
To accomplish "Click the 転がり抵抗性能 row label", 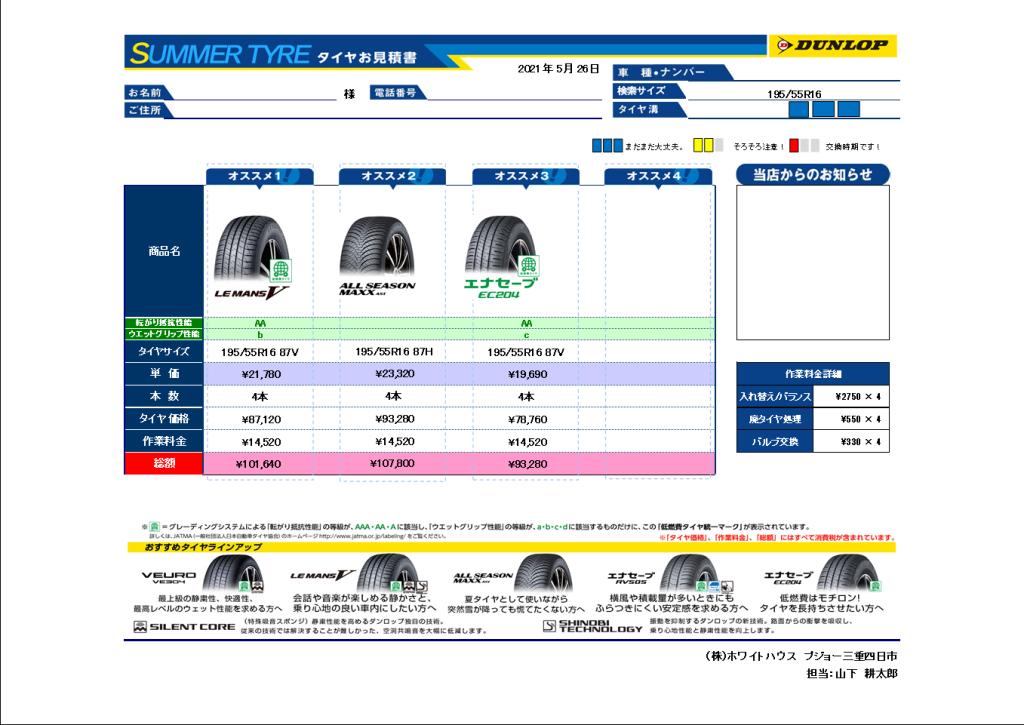I will click(x=164, y=323).
